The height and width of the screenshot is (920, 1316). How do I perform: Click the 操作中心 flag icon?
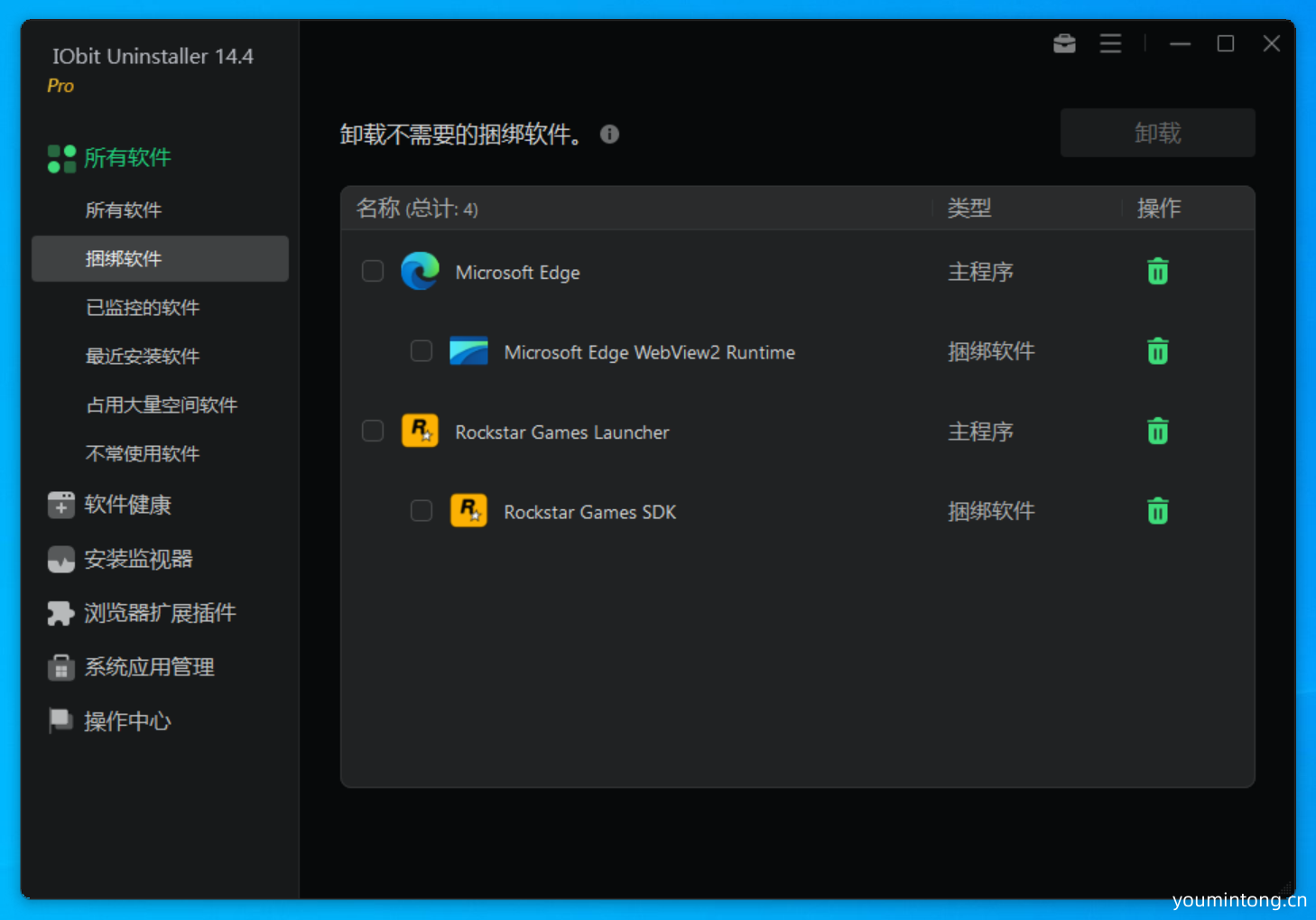[60, 720]
